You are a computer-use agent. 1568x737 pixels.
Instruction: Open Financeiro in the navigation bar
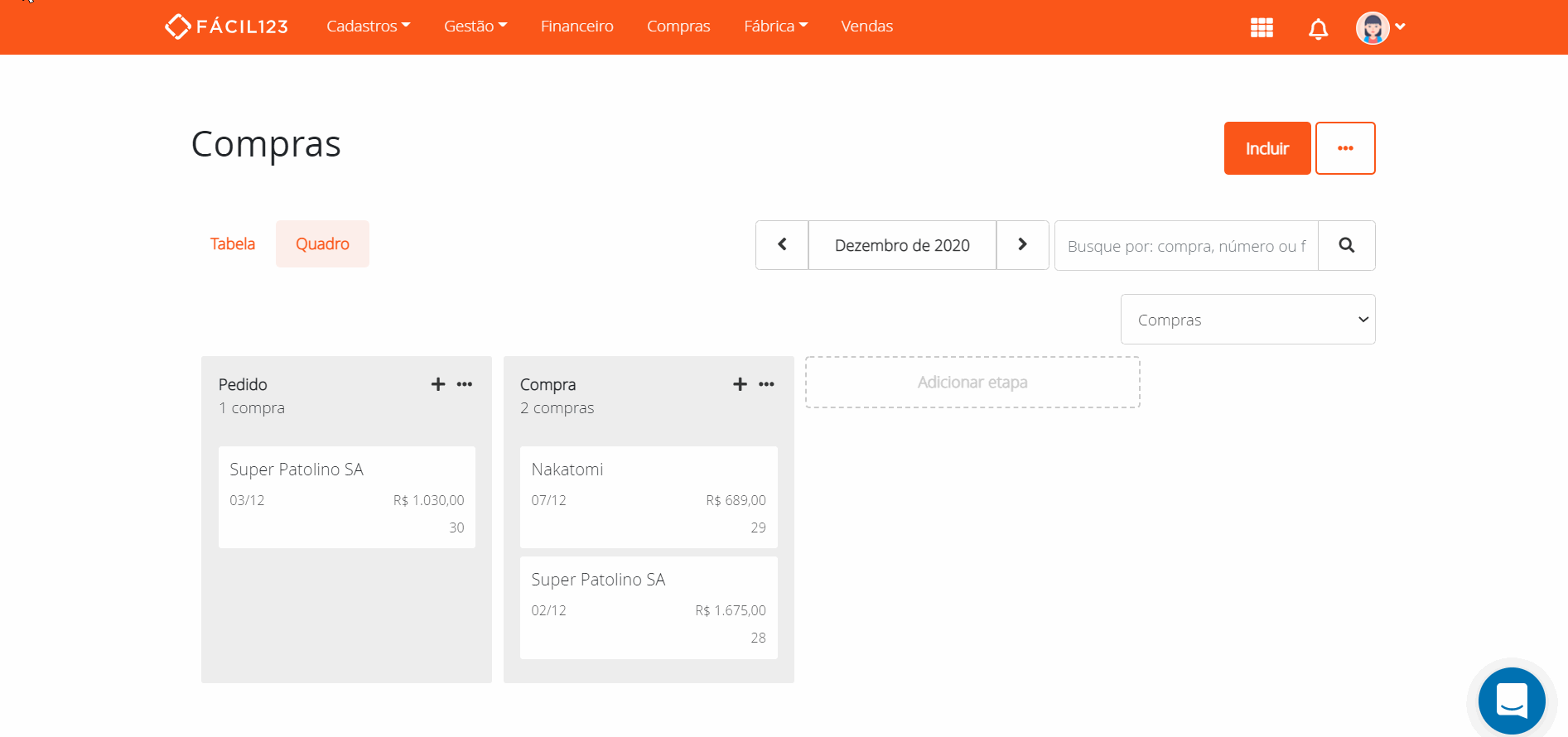pos(577,26)
